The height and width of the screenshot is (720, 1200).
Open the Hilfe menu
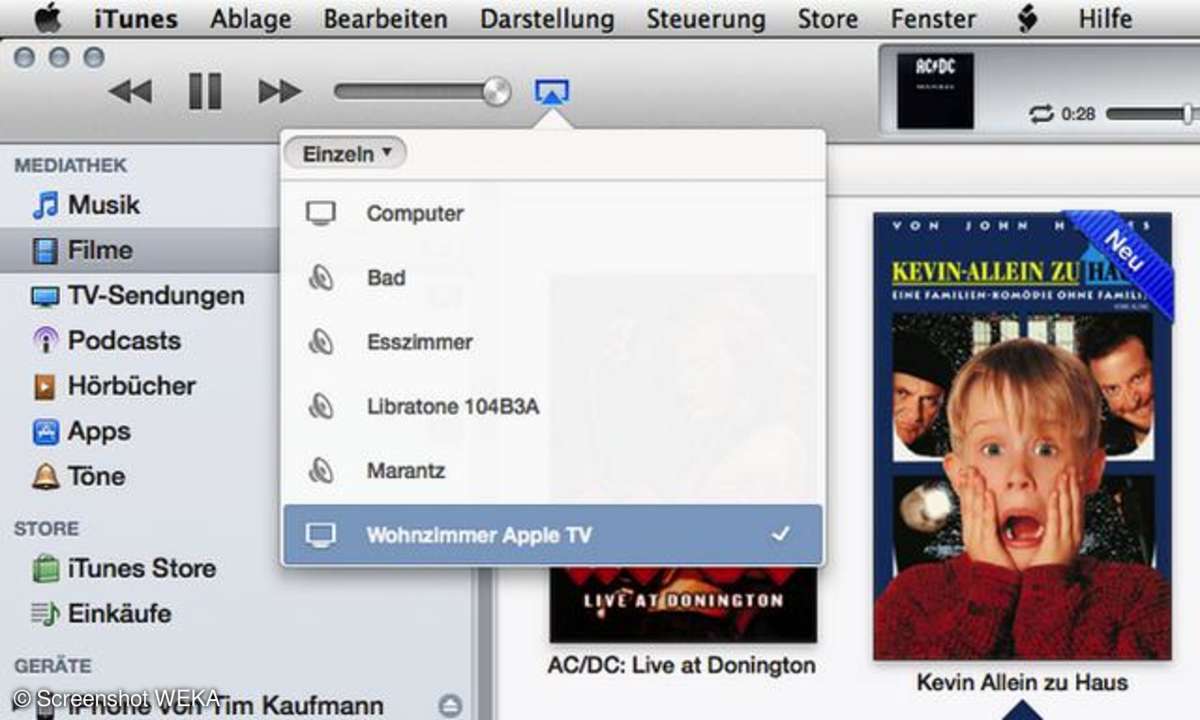pyautogui.click(x=1105, y=18)
